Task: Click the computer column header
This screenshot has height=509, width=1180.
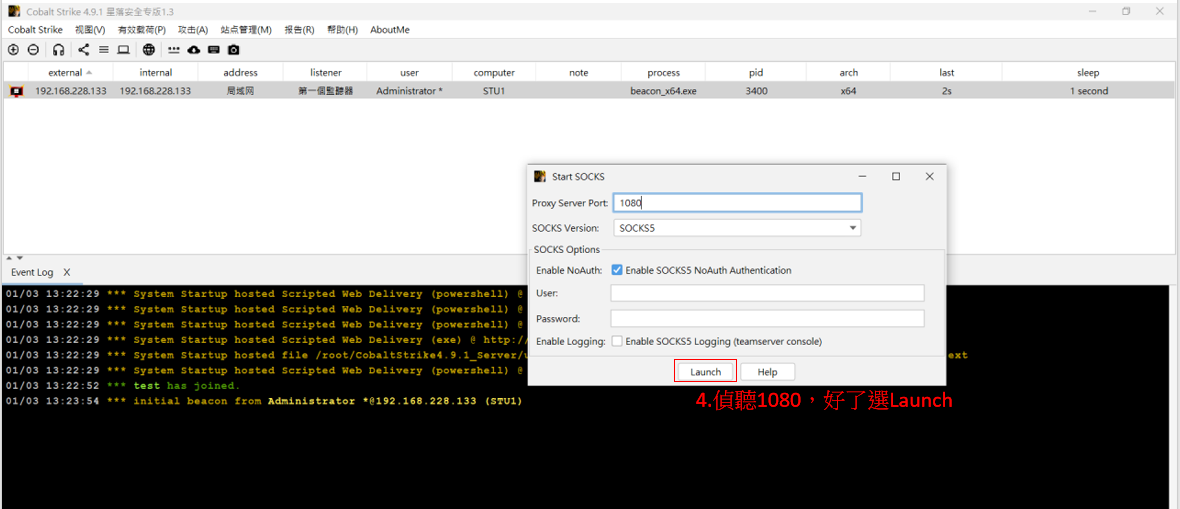Action: [x=494, y=73]
